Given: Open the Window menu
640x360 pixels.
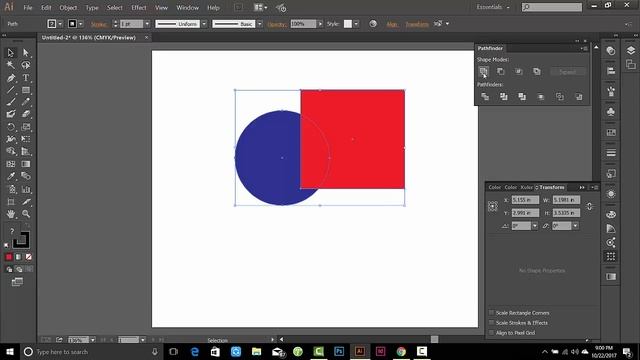Looking at the screenshot, I should pos(187,8).
